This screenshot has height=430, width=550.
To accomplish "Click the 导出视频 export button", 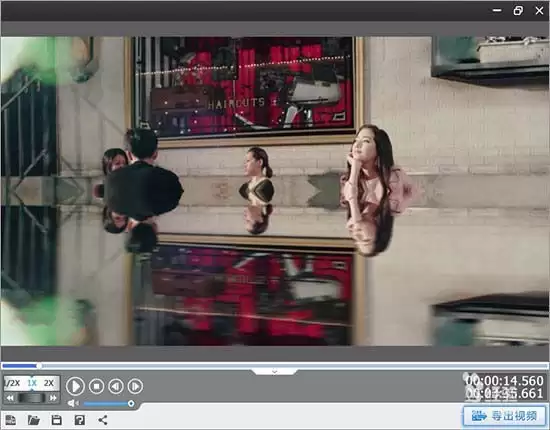I will coord(505,416).
